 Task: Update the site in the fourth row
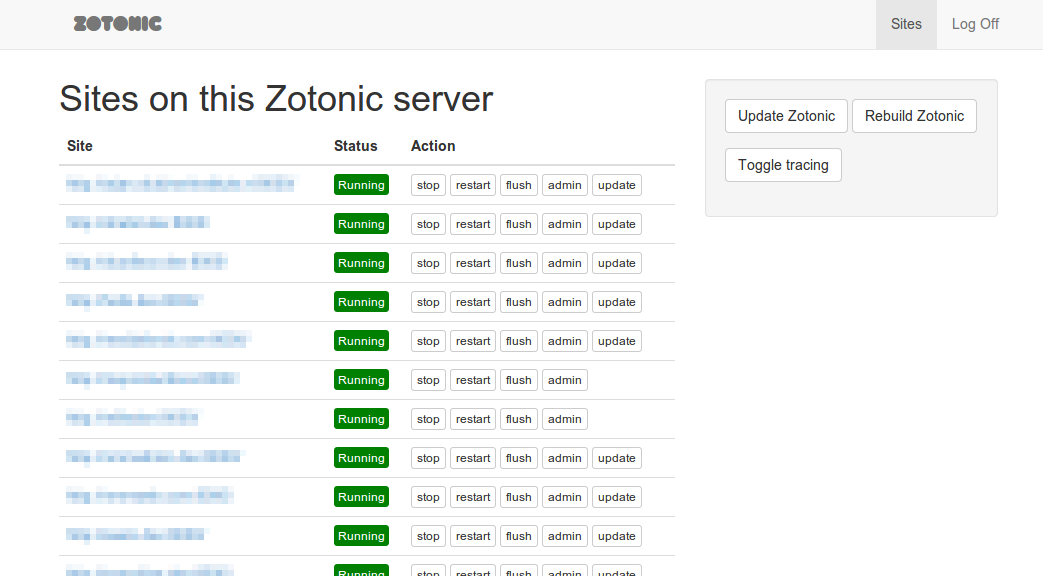[x=617, y=302]
